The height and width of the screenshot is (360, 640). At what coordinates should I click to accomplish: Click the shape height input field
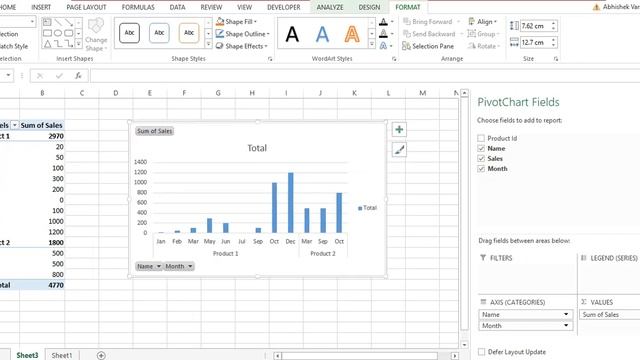[x=534, y=26]
